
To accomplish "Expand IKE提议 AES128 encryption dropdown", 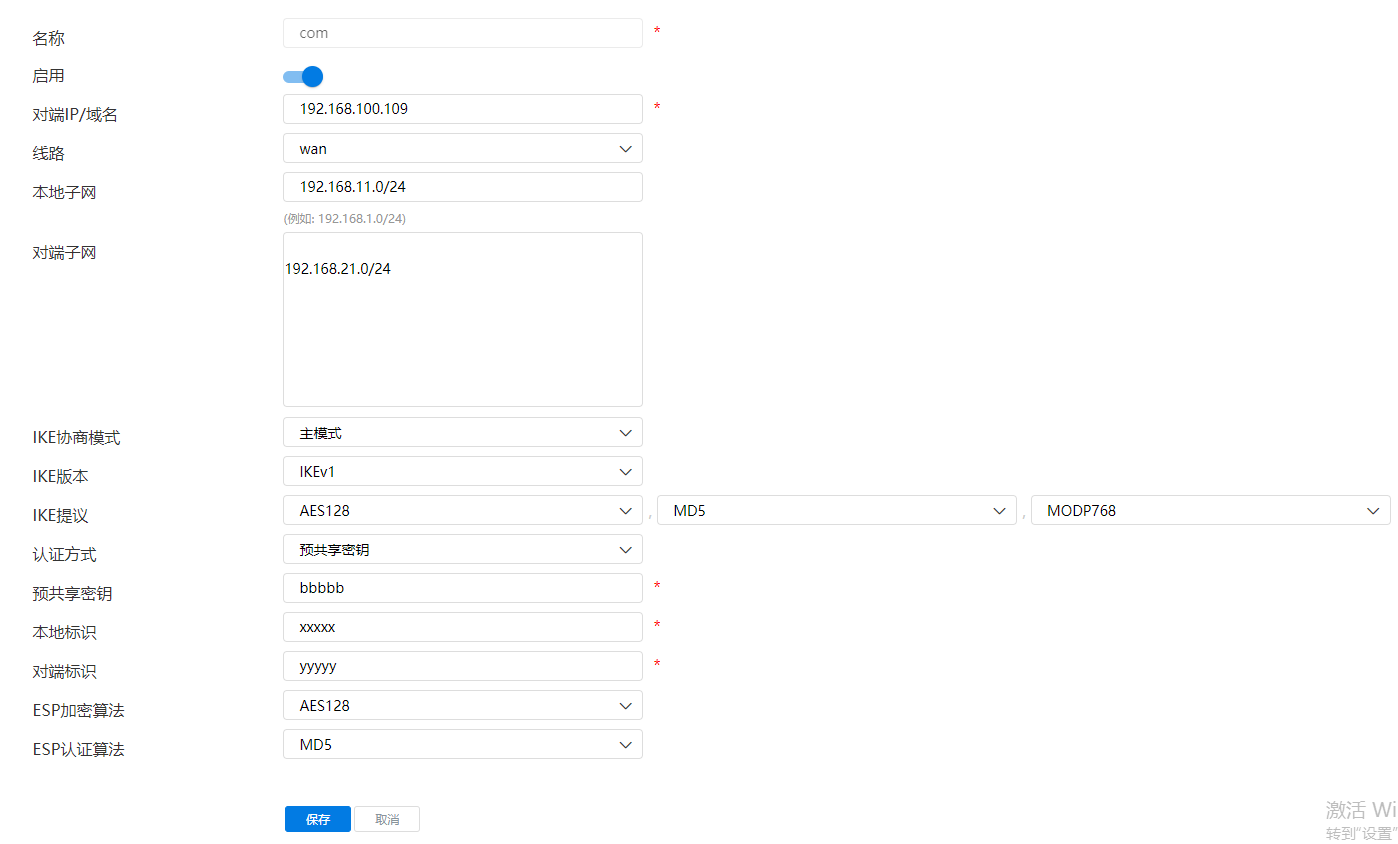I will [x=462, y=511].
